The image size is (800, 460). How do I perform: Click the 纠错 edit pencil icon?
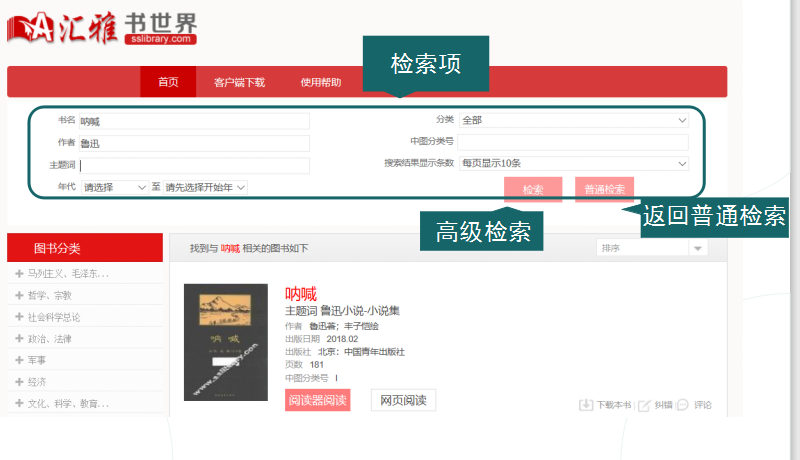click(x=644, y=405)
